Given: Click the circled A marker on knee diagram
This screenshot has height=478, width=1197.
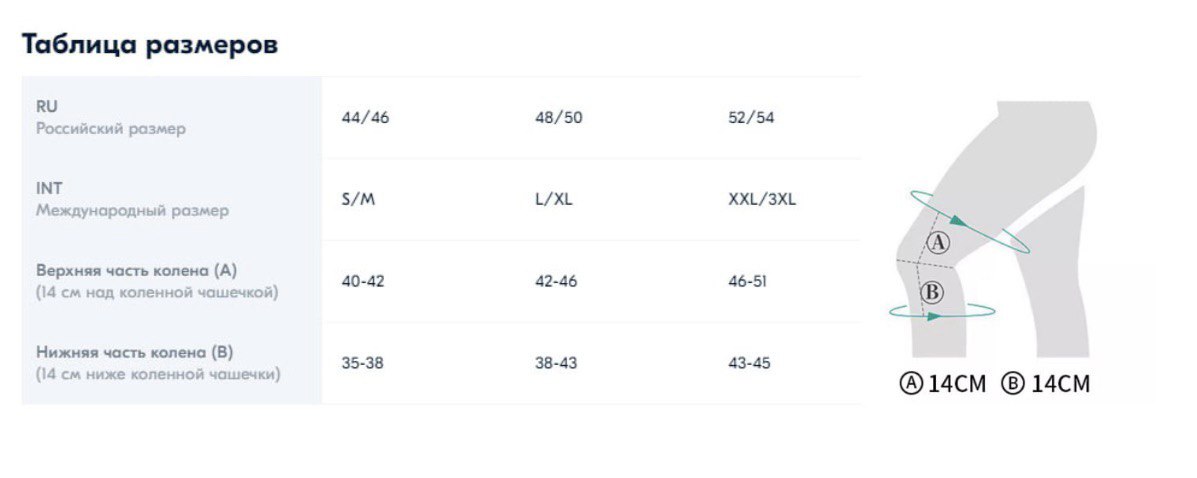Looking at the screenshot, I should pyautogui.click(x=938, y=244).
